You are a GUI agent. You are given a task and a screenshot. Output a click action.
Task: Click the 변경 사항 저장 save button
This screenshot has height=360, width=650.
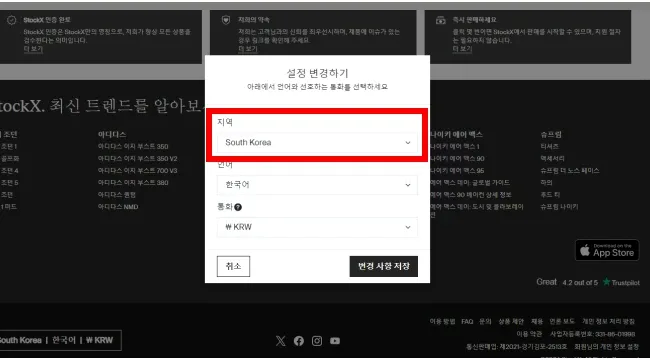click(383, 266)
